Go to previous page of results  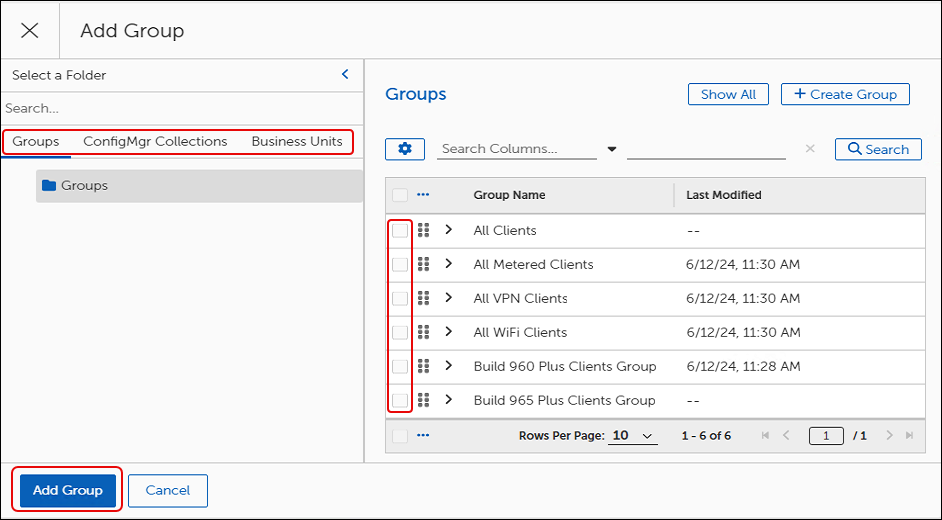[x=786, y=435]
